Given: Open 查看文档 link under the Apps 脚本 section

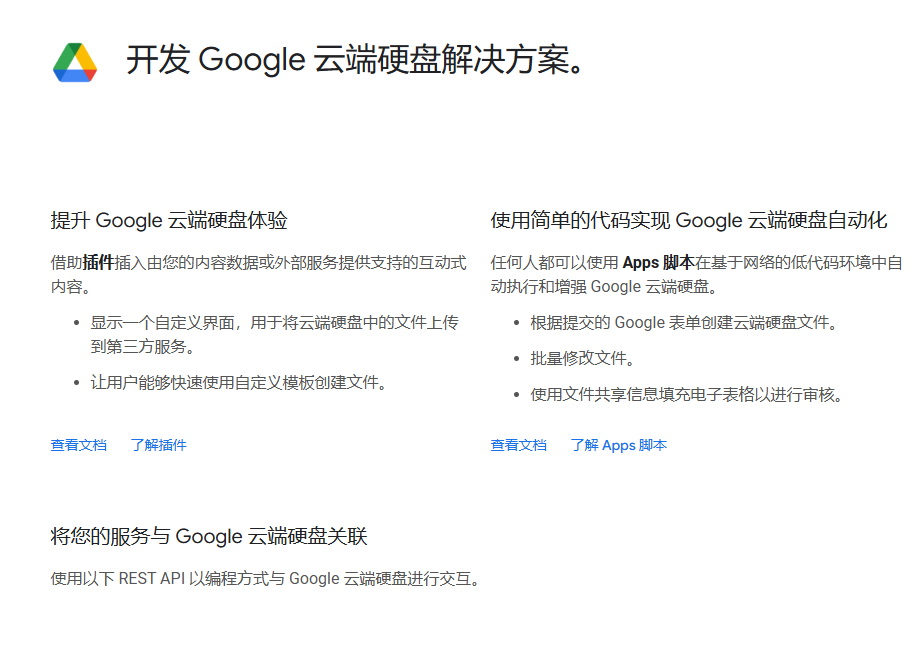Looking at the screenshot, I should point(519,445).
